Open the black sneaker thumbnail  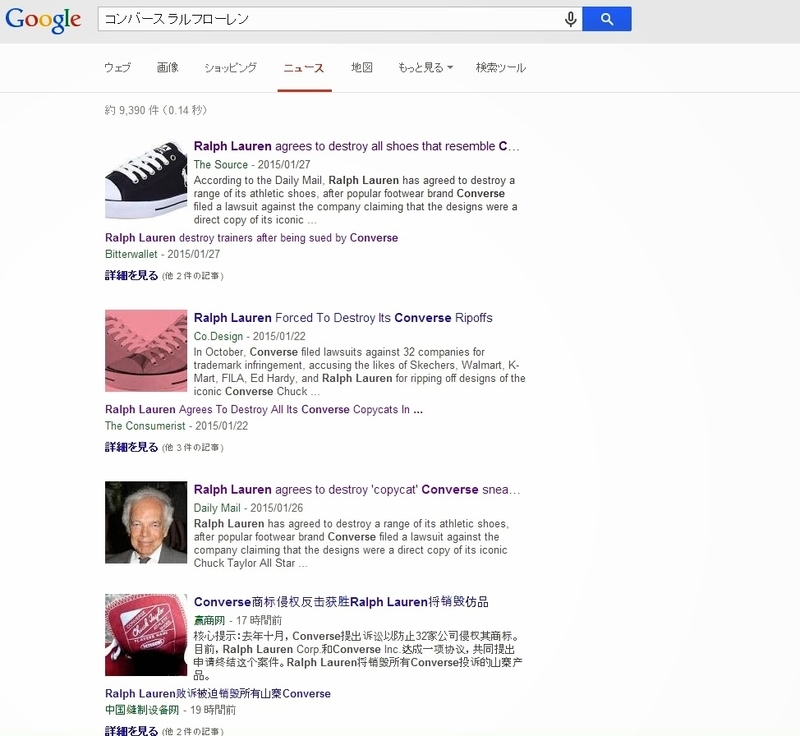[146, 179]
